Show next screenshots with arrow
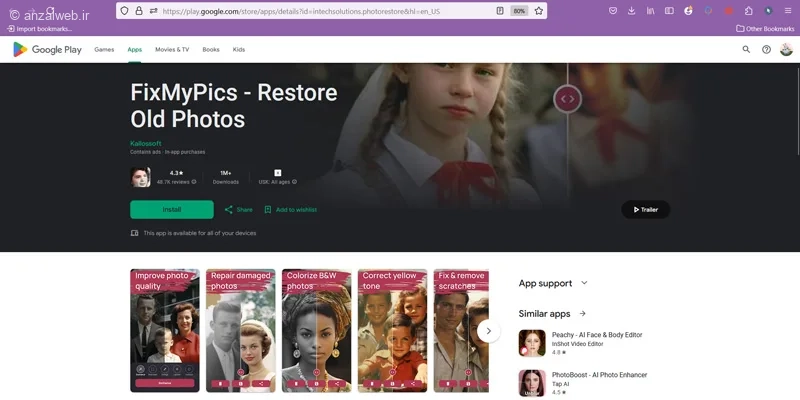Viewport: 800px width, 400px height. click(x=488, y=331)
